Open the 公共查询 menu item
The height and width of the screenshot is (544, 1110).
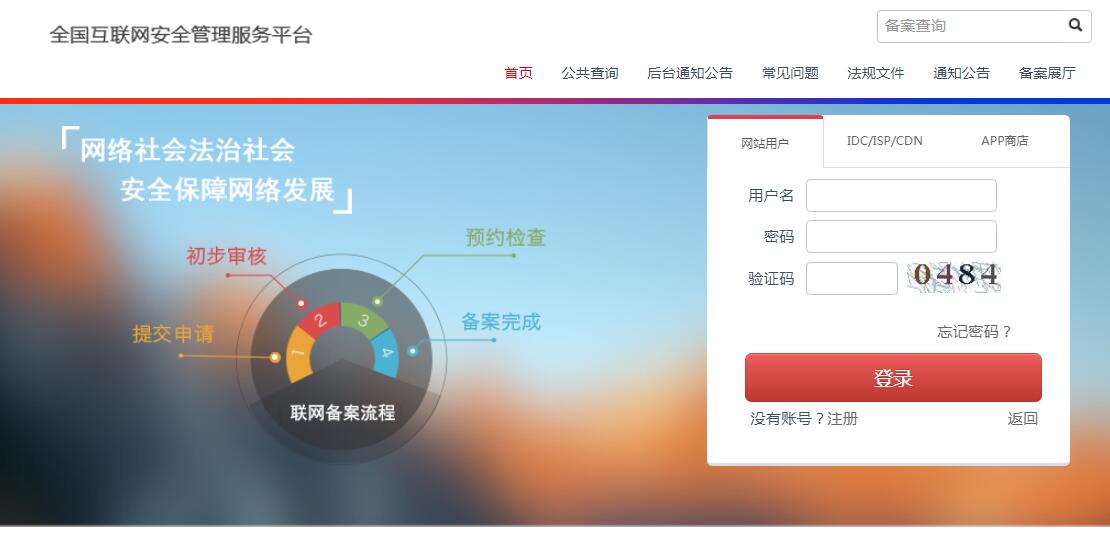coord(590,73)
